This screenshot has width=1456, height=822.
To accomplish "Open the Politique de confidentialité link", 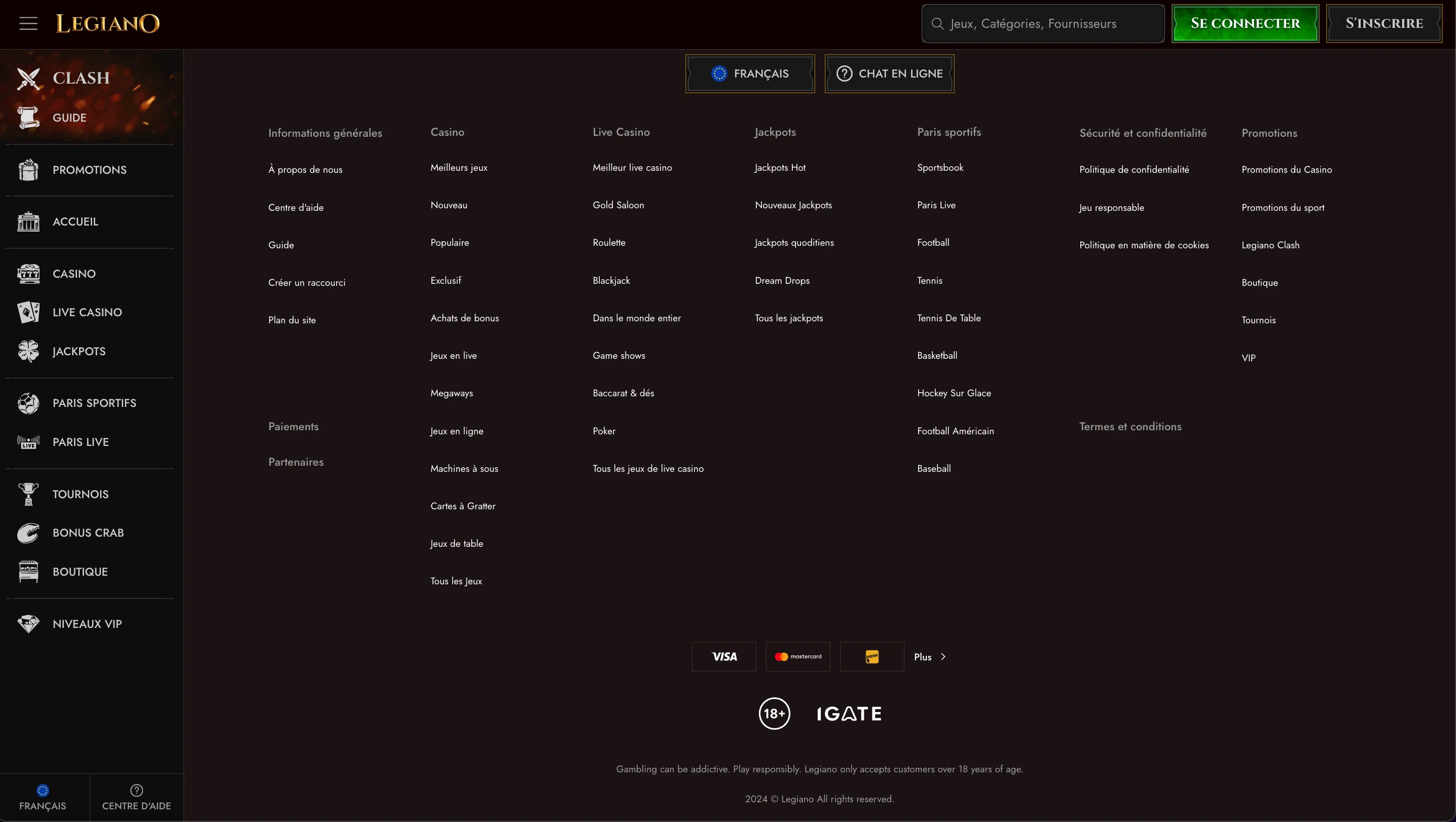I will 1134,169.
